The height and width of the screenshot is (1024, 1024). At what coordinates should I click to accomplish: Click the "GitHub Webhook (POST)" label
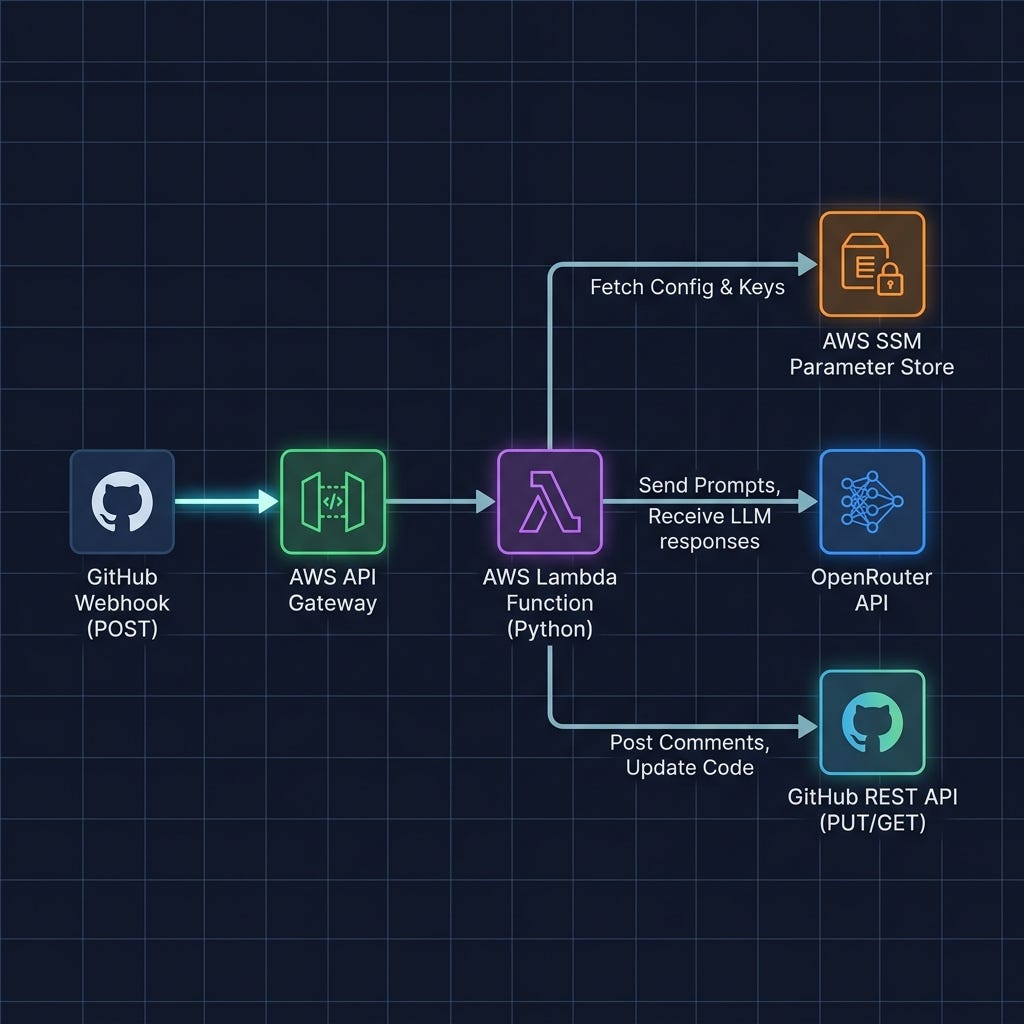[122, 603]
